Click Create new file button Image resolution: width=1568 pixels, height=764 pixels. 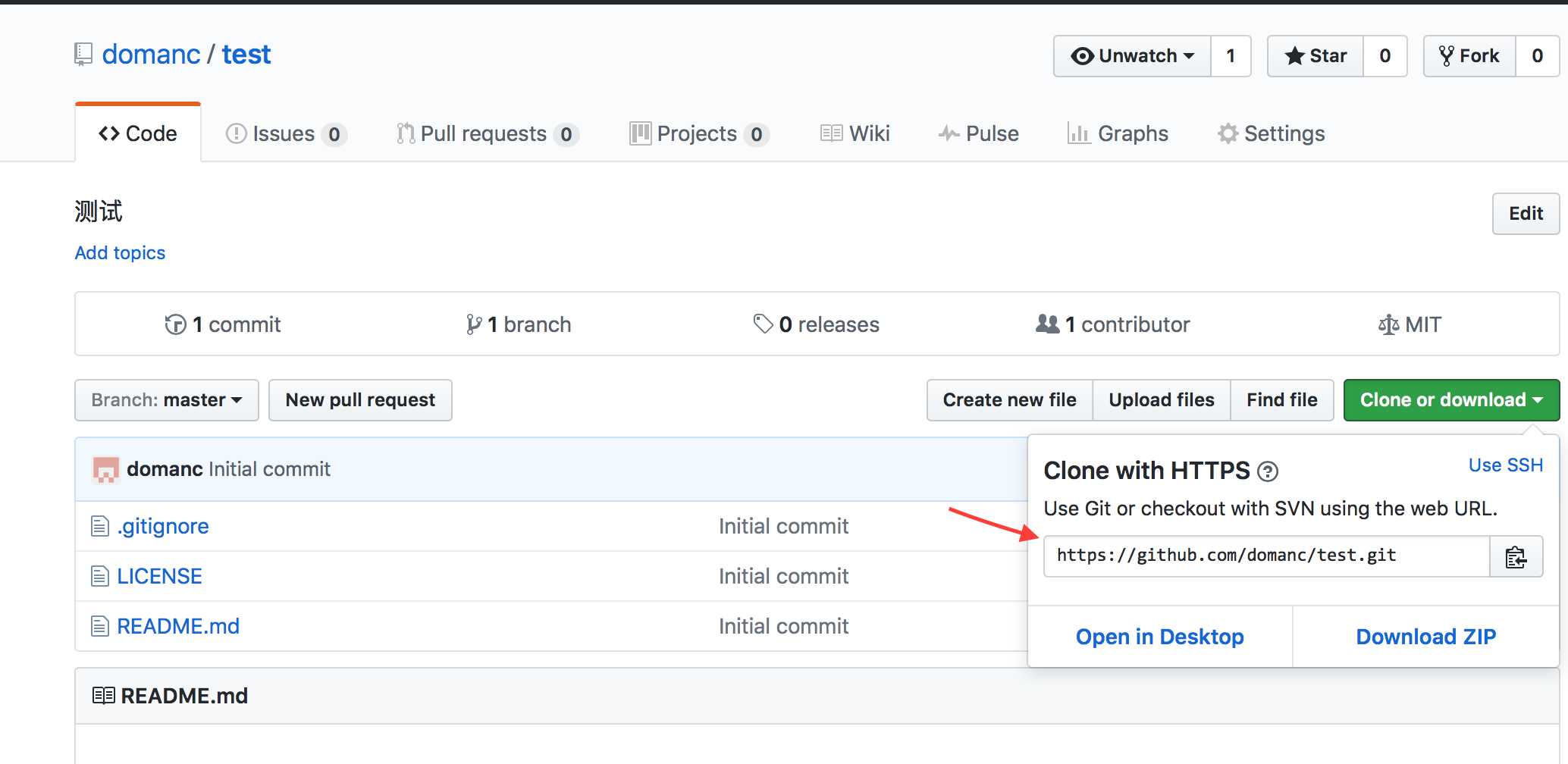click(1009, 400)
